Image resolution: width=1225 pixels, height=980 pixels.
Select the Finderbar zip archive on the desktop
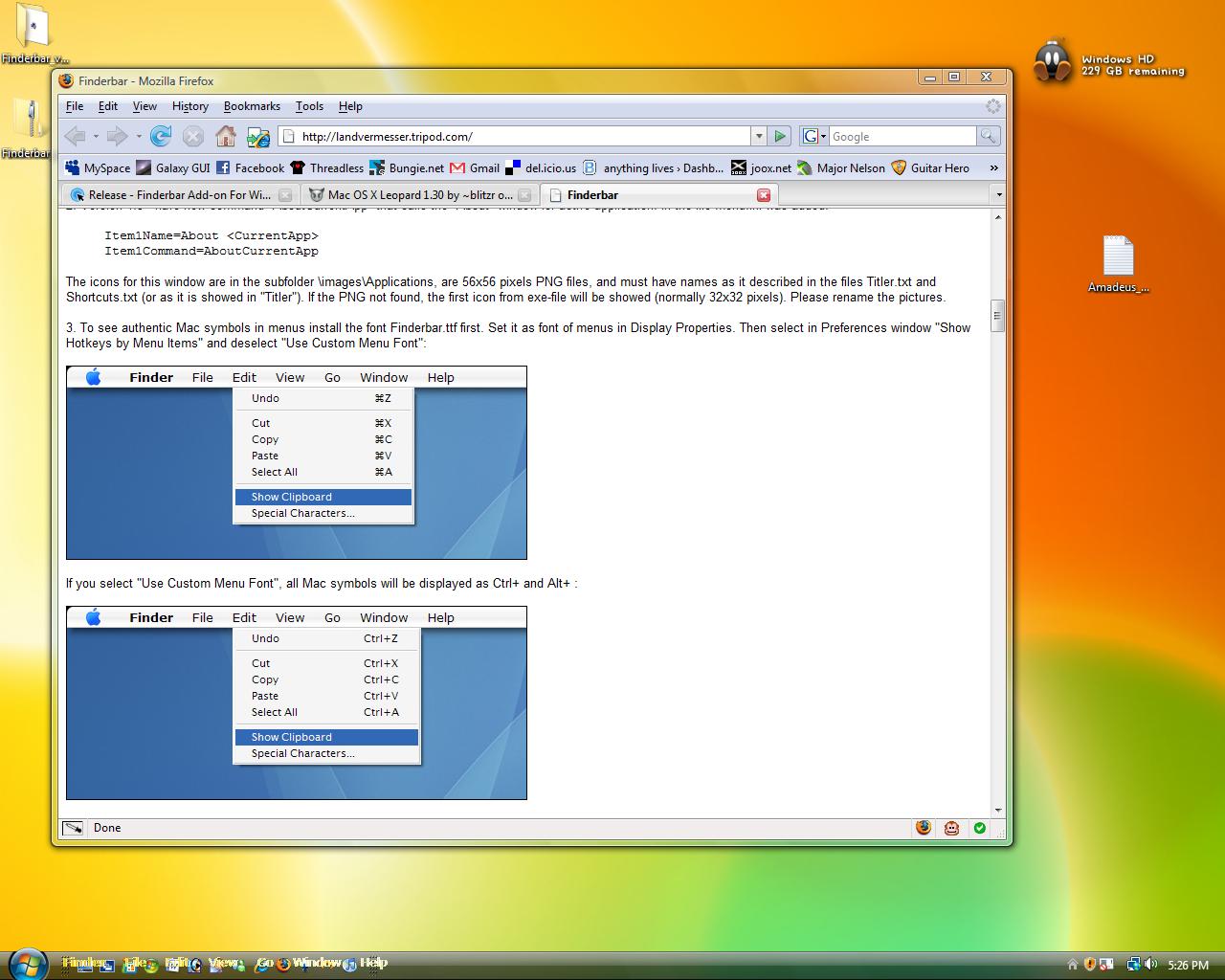[x=26, y=129]
